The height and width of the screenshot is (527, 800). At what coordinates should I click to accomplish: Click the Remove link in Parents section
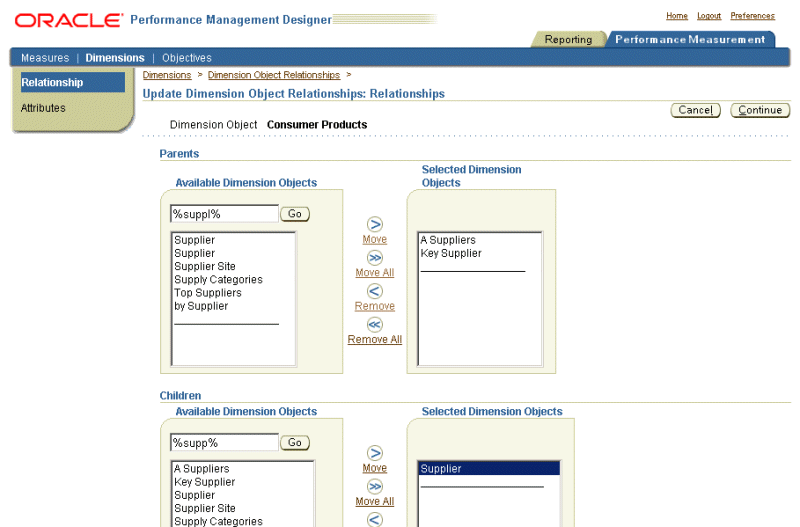375,306
